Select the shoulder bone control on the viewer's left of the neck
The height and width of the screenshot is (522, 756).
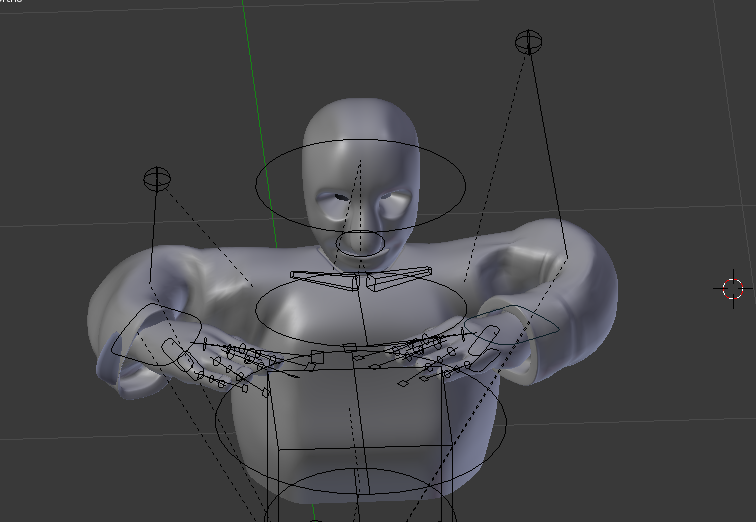tap(324, 281)
